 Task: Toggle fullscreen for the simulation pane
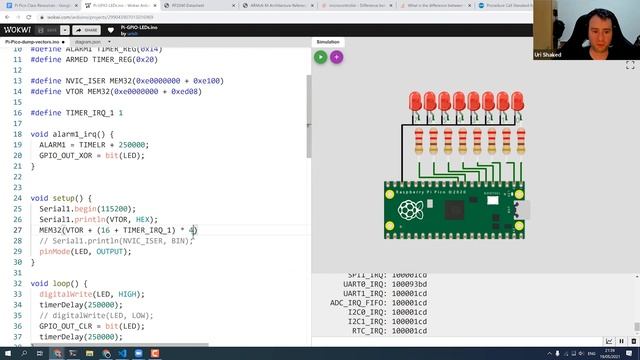(x=630, y=65)
